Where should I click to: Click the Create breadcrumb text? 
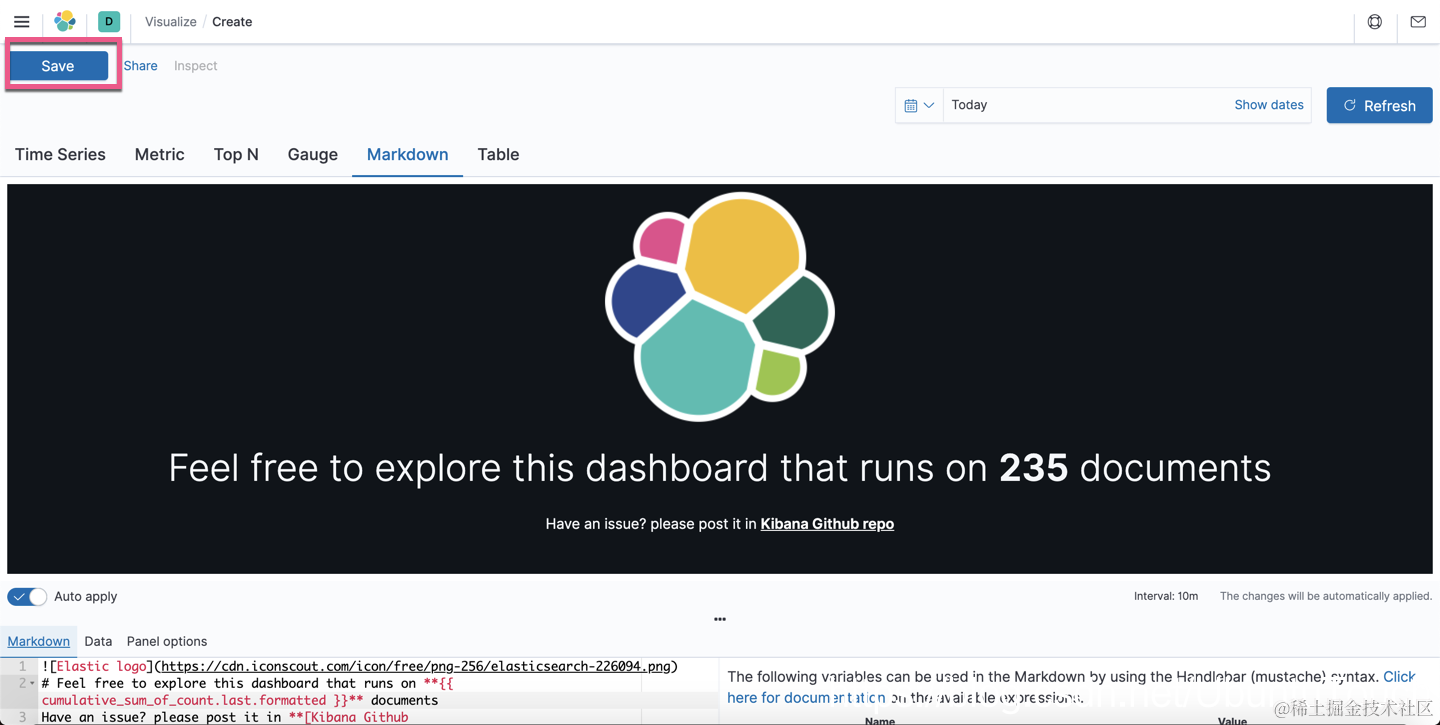tap(232, 21)
